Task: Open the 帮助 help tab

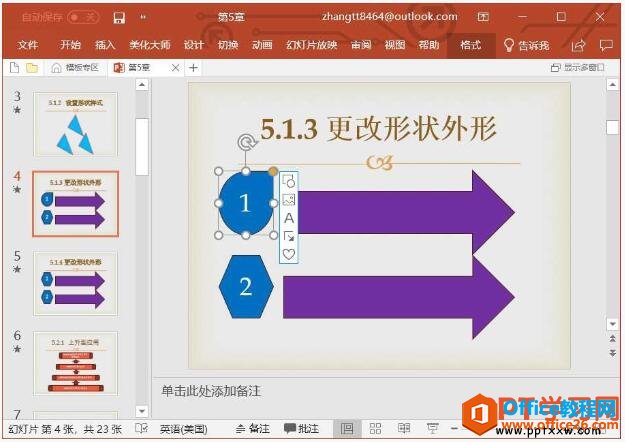Action: pos(429,45)
